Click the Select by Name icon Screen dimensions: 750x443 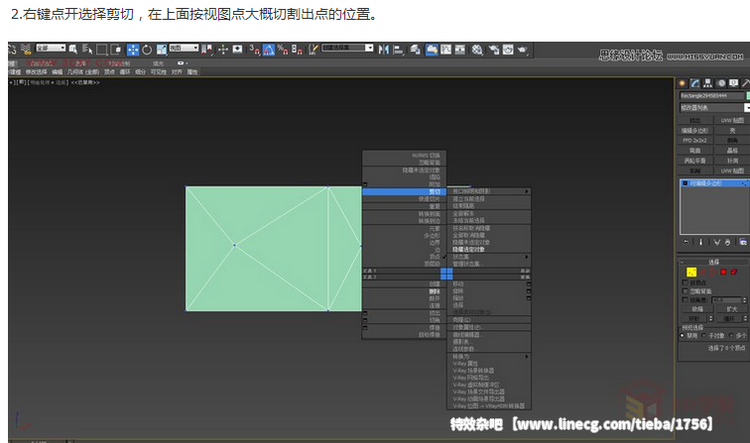click(x=87, y=49)
